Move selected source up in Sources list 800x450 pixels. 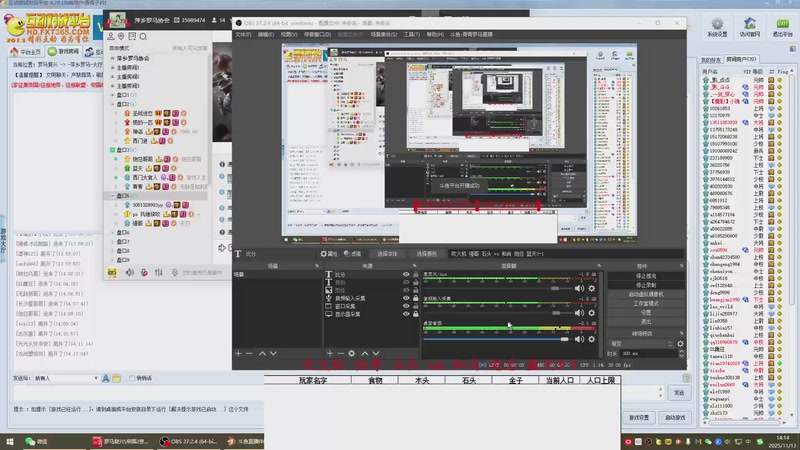pyautogui.click(x=365, y=353)
